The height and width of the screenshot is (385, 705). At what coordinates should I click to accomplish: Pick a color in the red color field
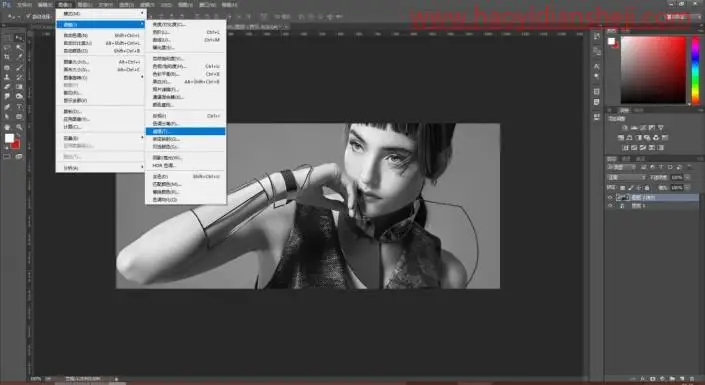653,70
